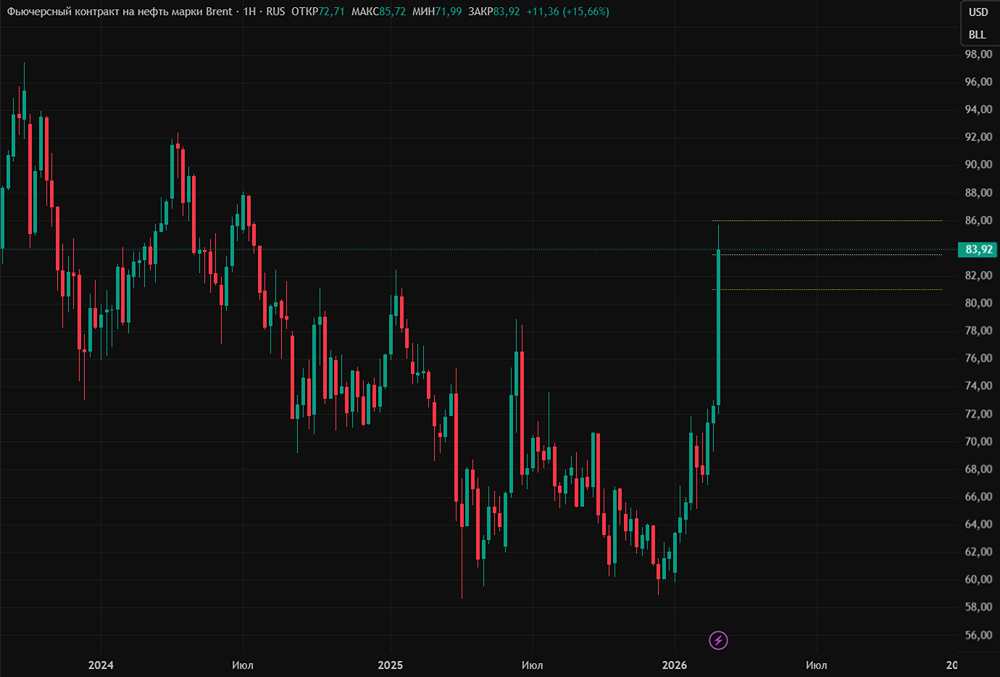This screenshot has width=1000, height=677.
Task: Click the 1Н interval label in header
Action: click(x=249, y=11)
